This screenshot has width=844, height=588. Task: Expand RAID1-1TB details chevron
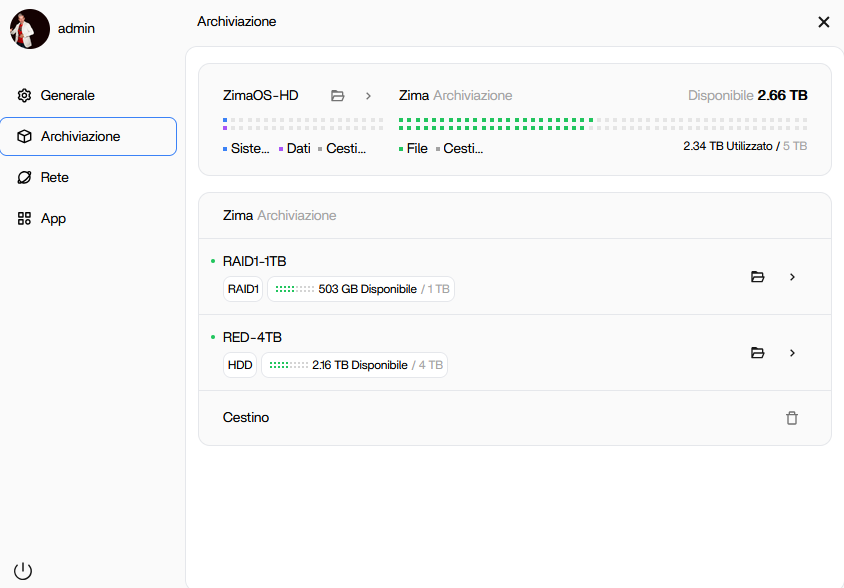(793, 277)
